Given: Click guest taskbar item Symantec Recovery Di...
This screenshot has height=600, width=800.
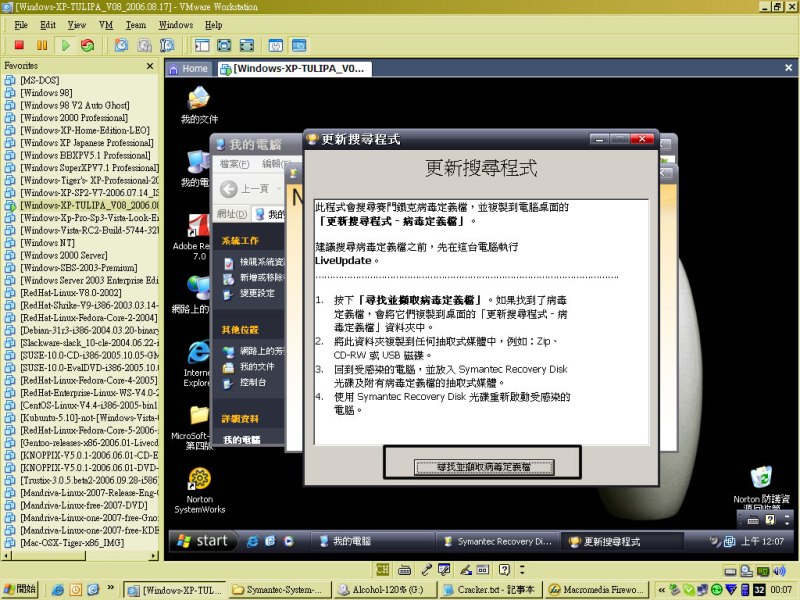Looking at the screenshot, I should (497, 541).
